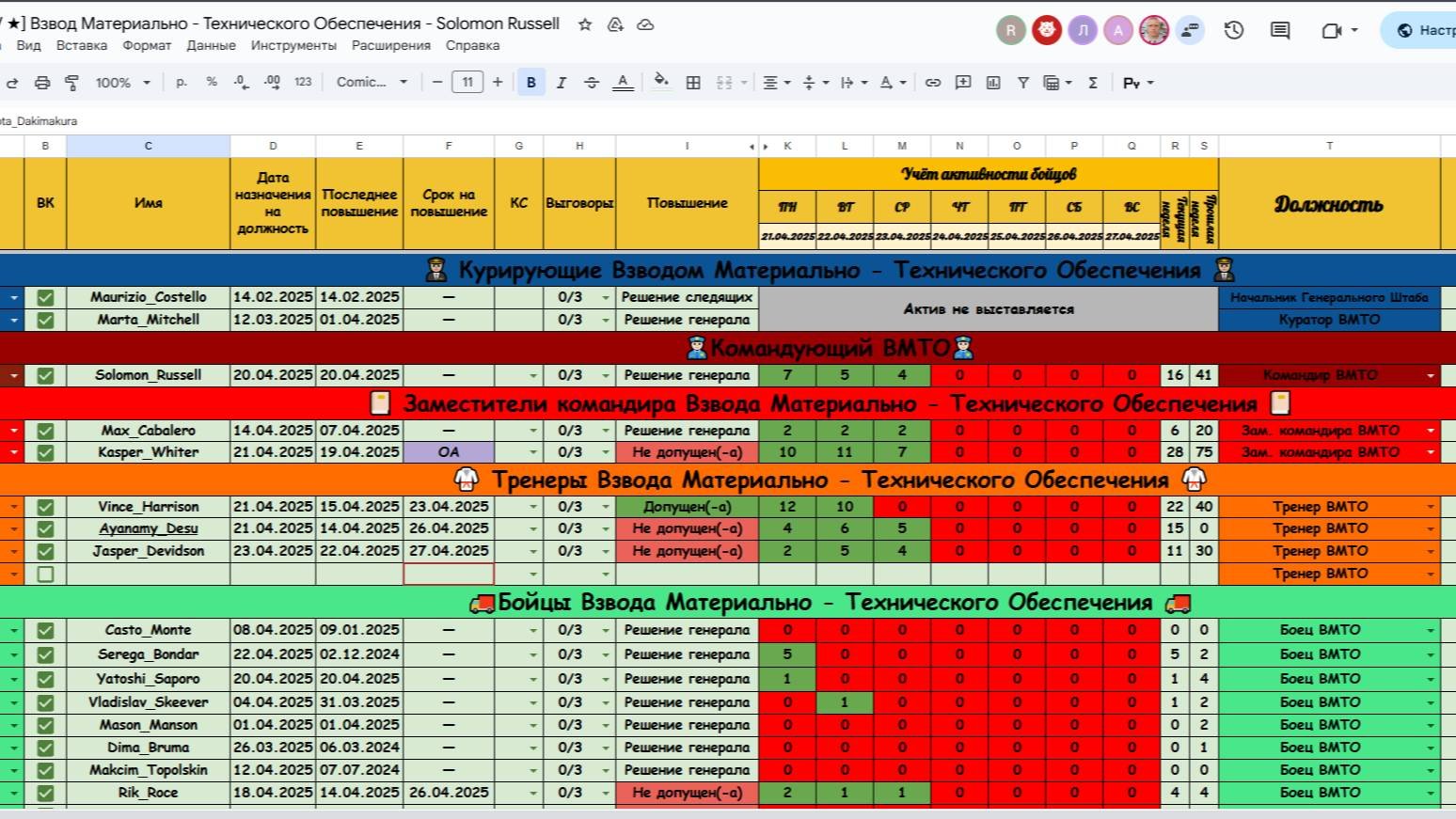Insert a link with the chain icon
Screen dimensions: 1456x819
click(x=933, y=83)
